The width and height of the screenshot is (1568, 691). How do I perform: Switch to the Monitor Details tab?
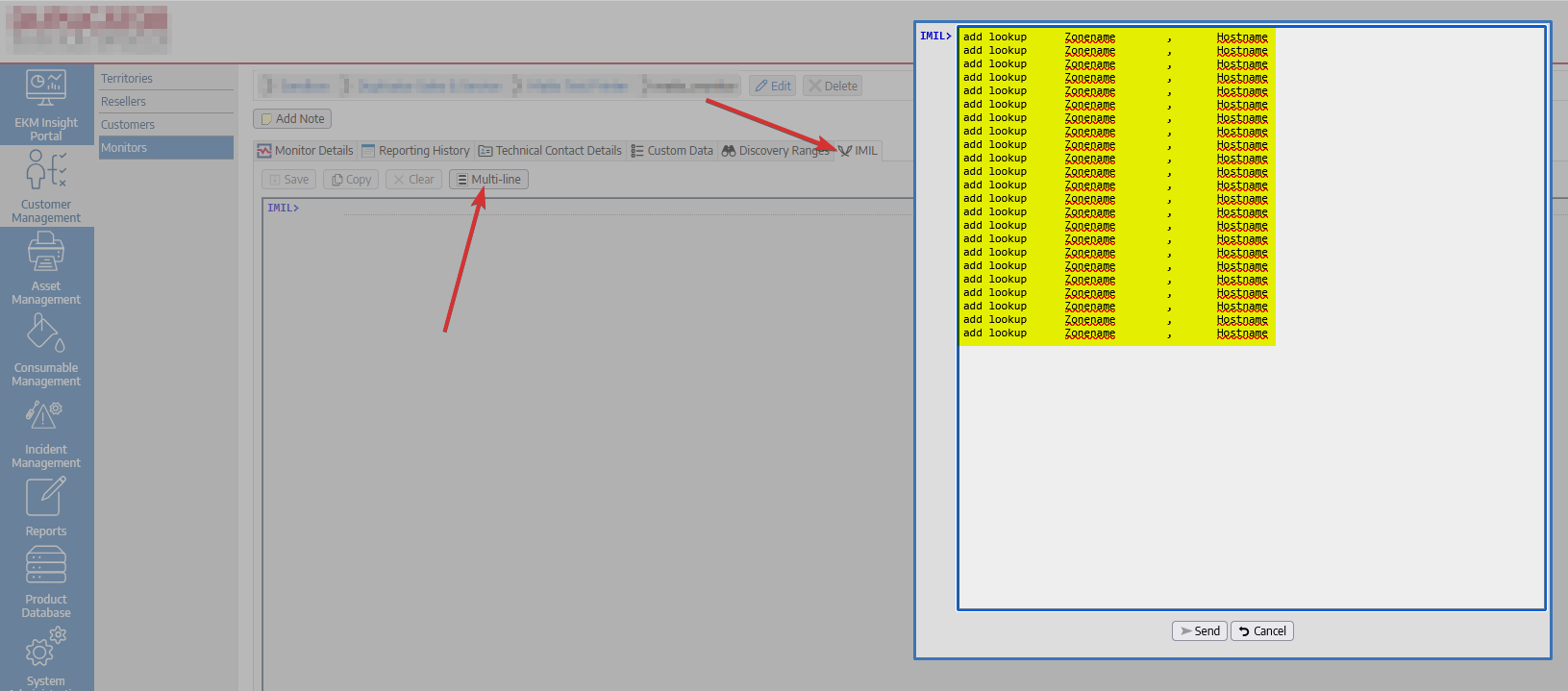coord(306,151)
